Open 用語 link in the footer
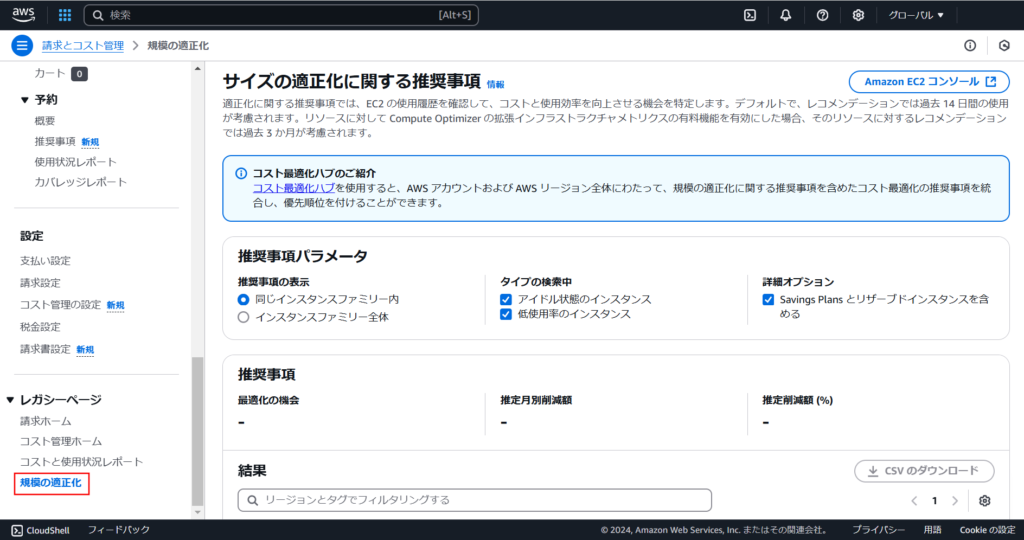The image size is (1024, 540). (x=933, y=530)
